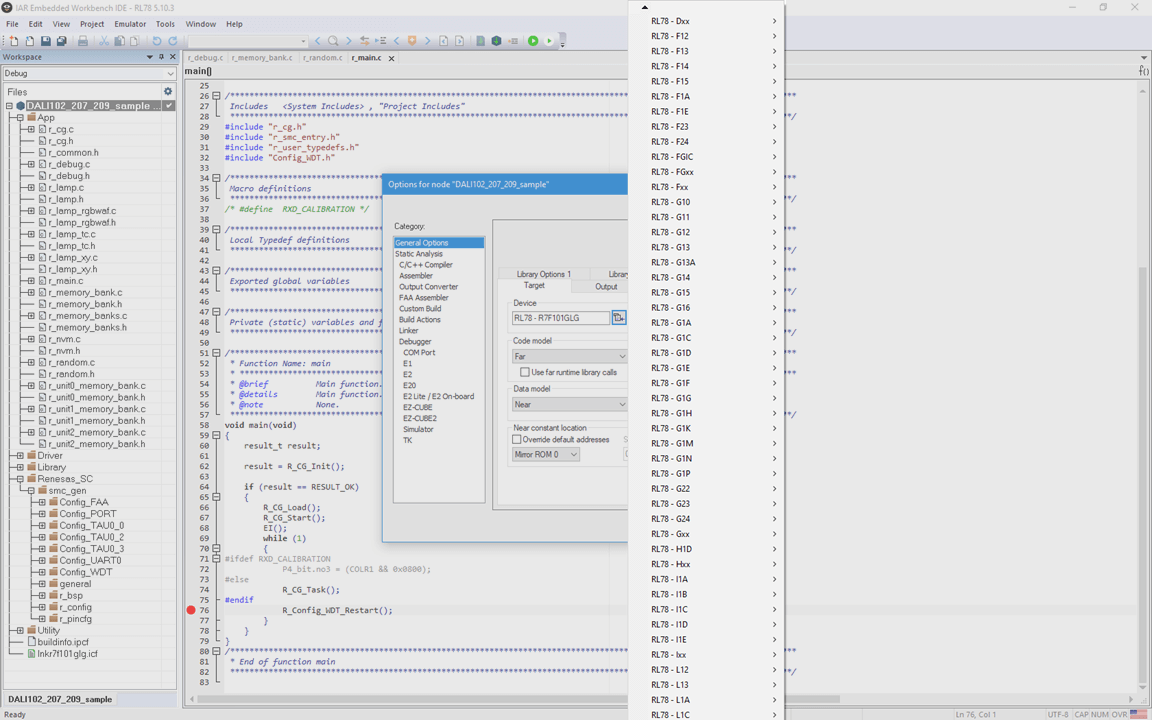Choose RL78 - L13 device family

tap(707, 685)
